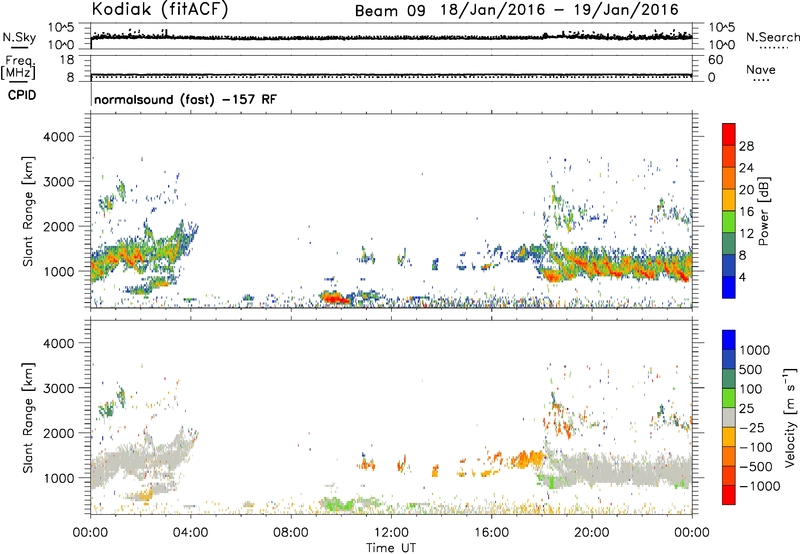This screenshot has width=800, height=554.
Task: Click the "18" frequency axis tick
Action: pos(67,60)
